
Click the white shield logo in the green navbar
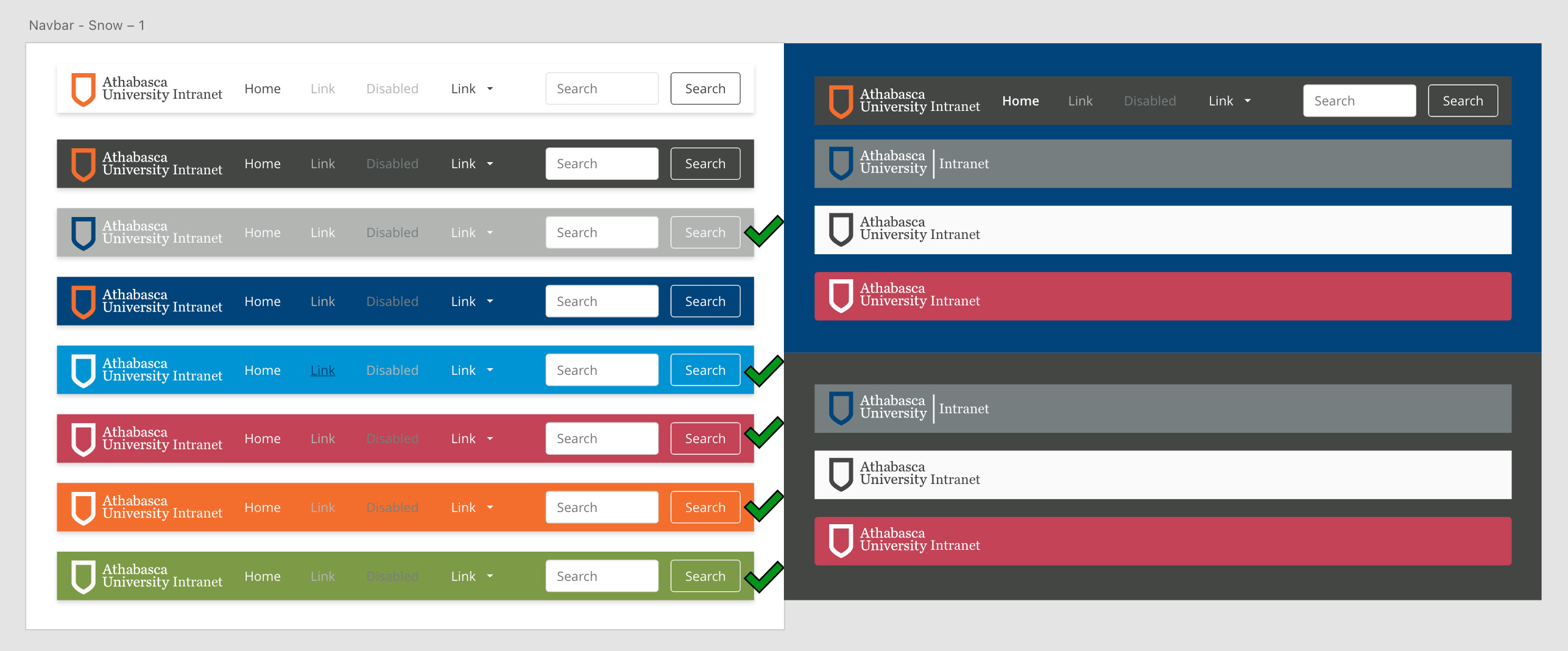[x=83, y=577]
